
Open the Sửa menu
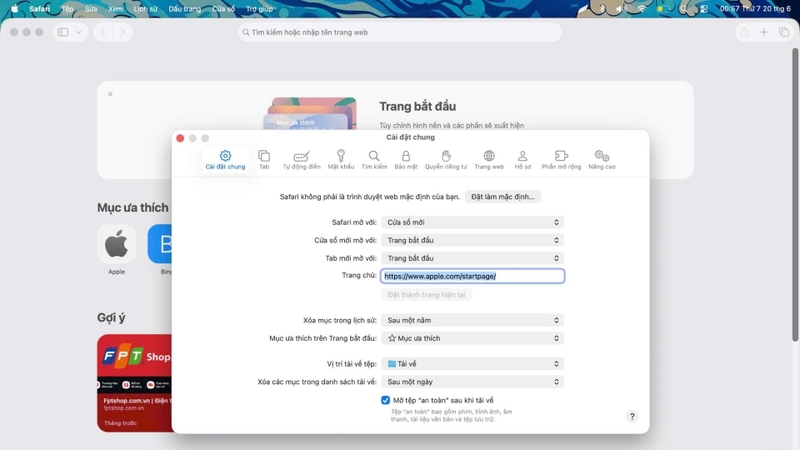point(91,9)
